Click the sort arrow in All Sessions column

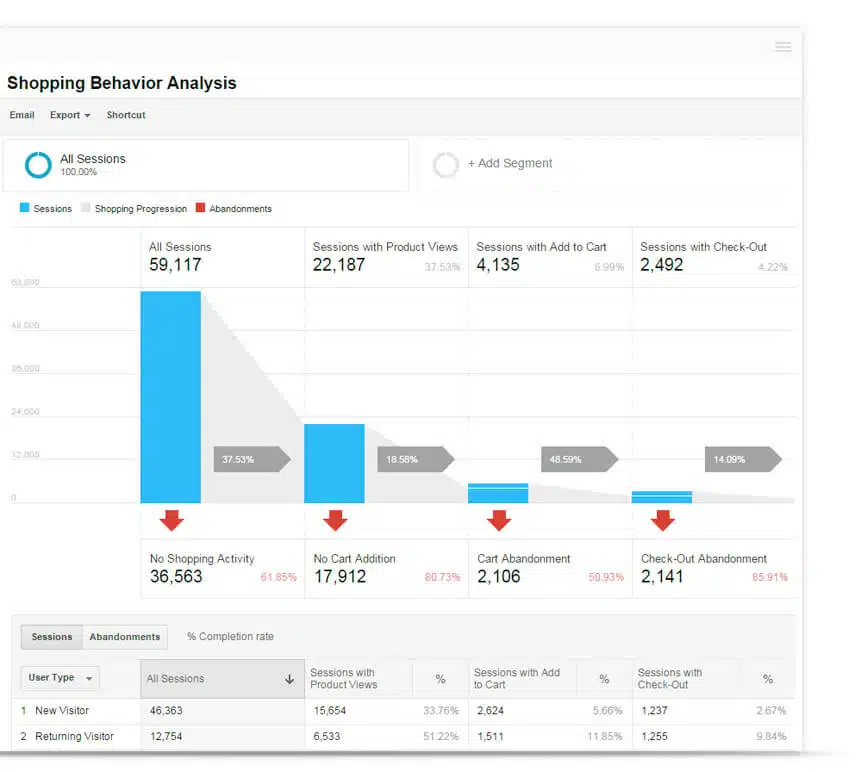(289, 679)
